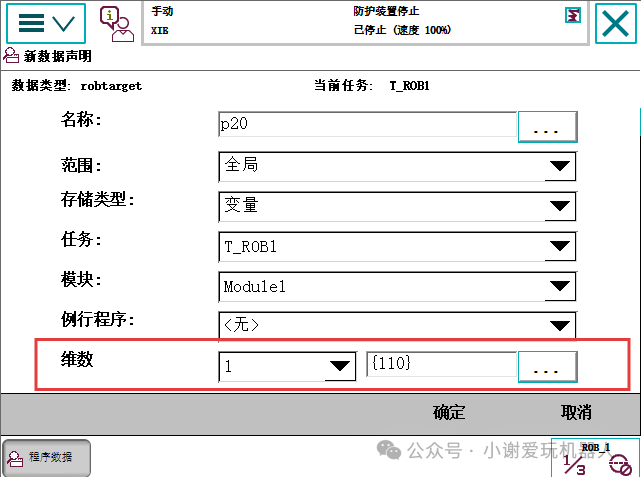The height and width of the screenshot is (477, 641).
Task: Switch to the 程序数据 taskbar tab
Action: click(x=46, y=458)
